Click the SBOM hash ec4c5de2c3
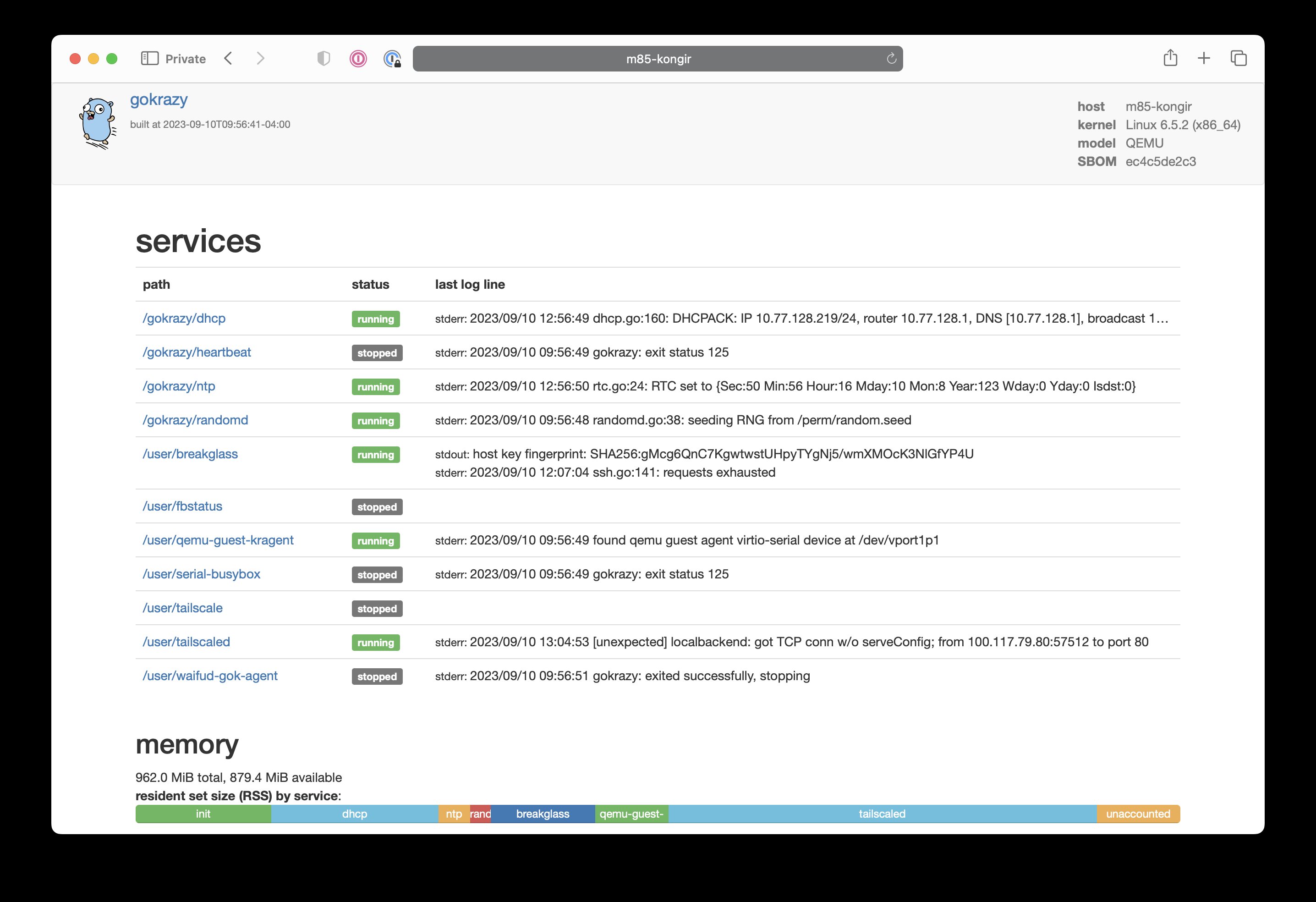 1160,161
